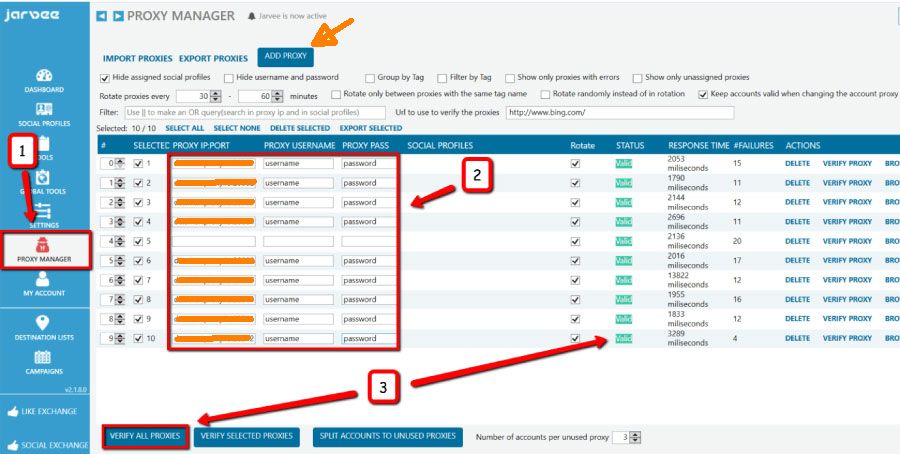Click the 13822 milliseconds response time
Screen dimensions: 900x454
[688, 280]
